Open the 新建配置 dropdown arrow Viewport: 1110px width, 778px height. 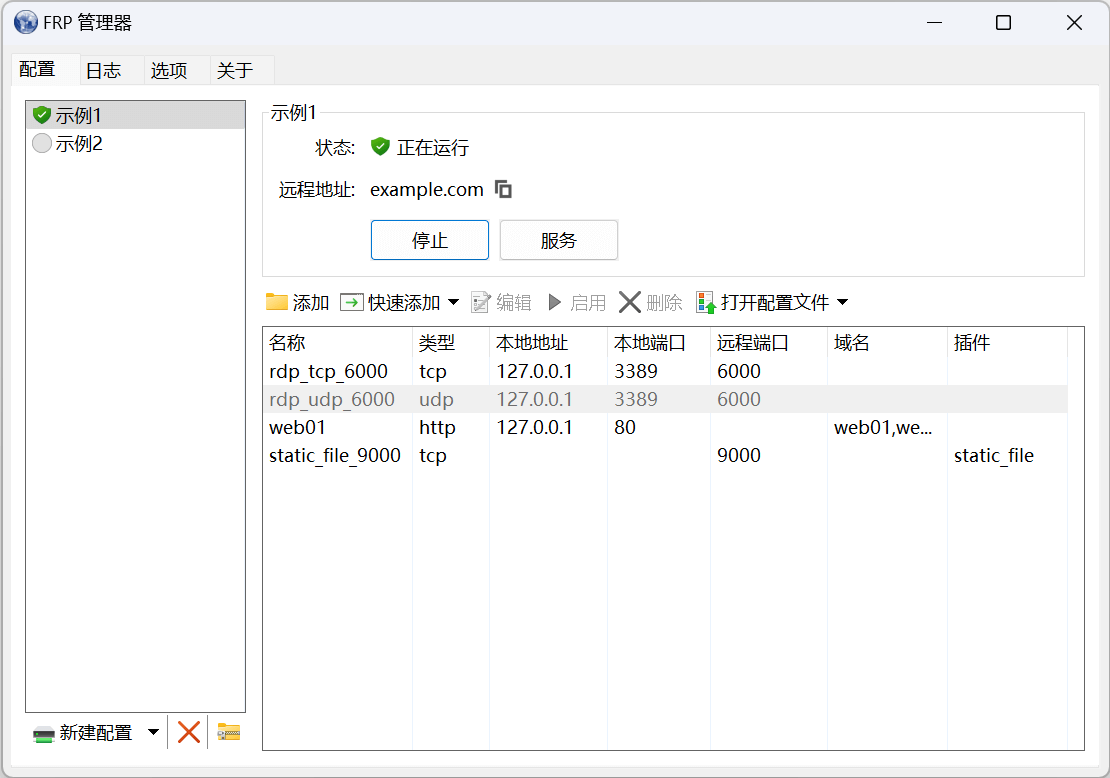[x=153, y=732]
